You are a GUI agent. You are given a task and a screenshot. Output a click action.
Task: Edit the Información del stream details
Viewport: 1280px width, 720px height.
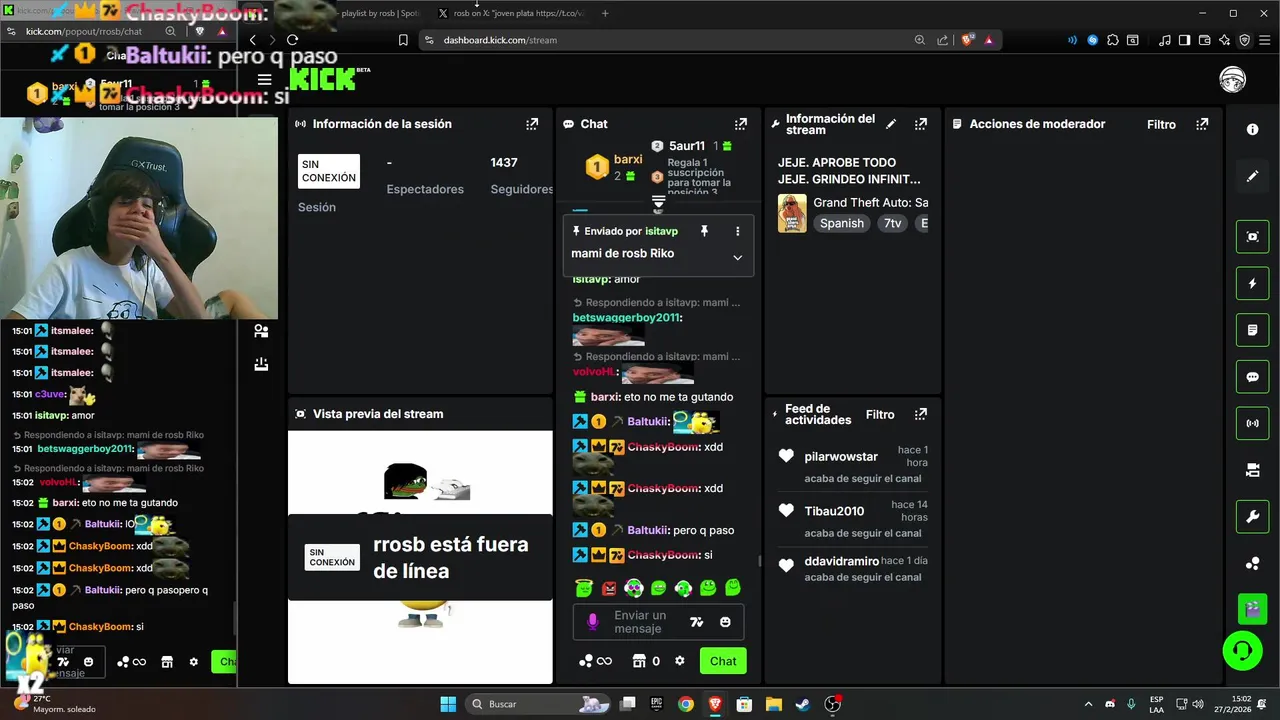[891, 124]
